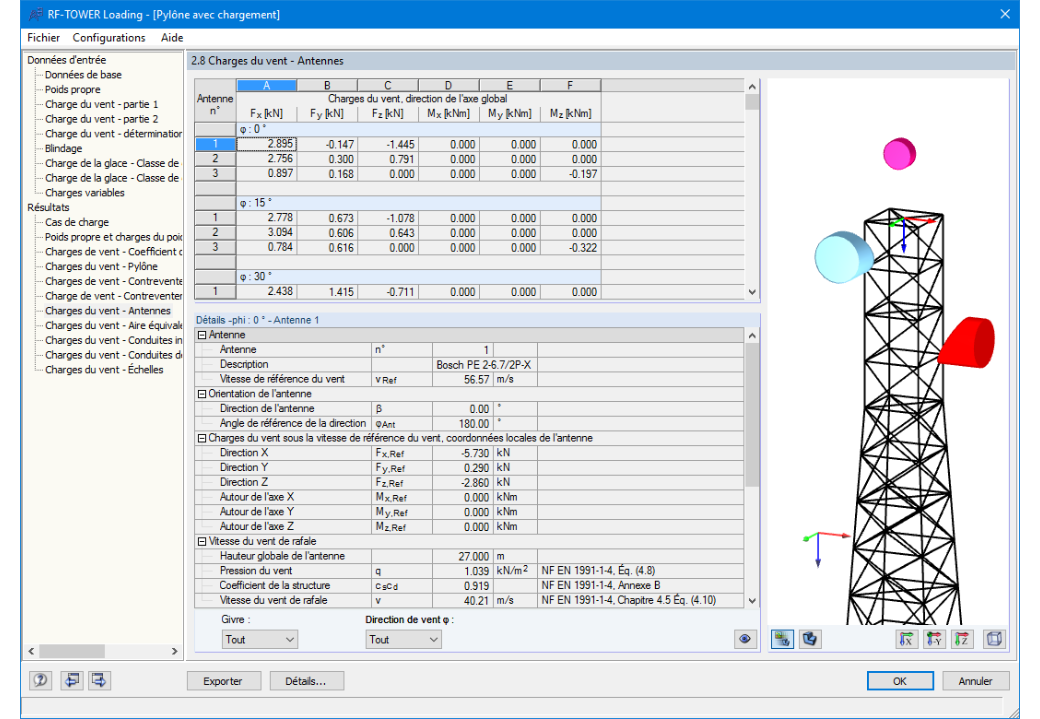Image resolution: width=1040 pixels, height=719 pixels.
Task: Collapse the Vitesse du vent de rafale section
Action: pyautogui.click(x=202, y=541)
